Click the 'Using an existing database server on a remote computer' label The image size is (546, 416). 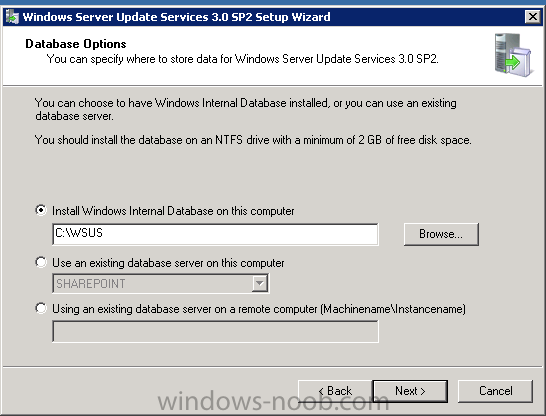tap(259, 309)
